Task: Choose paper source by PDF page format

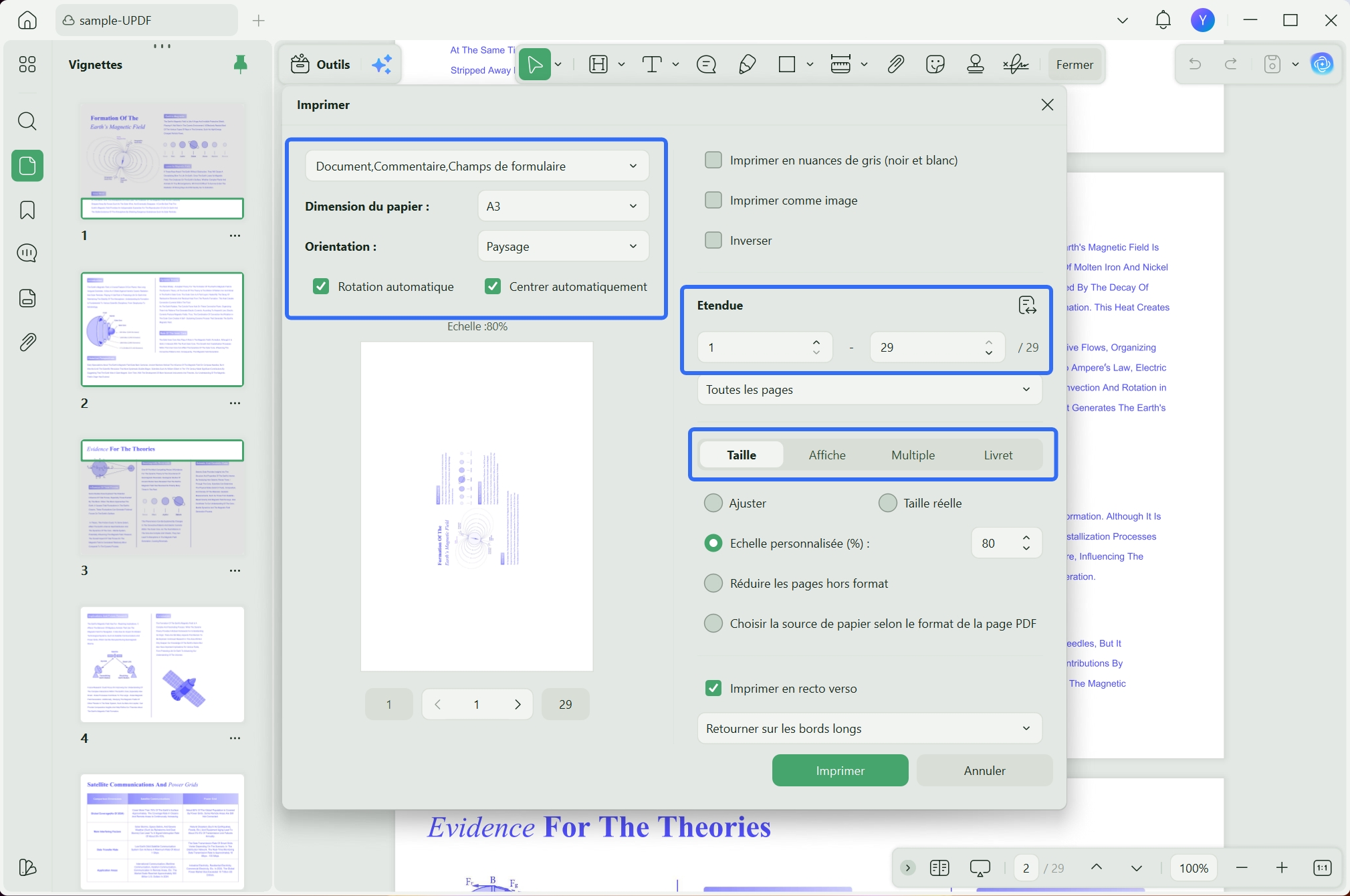Action: pos(713,623)
